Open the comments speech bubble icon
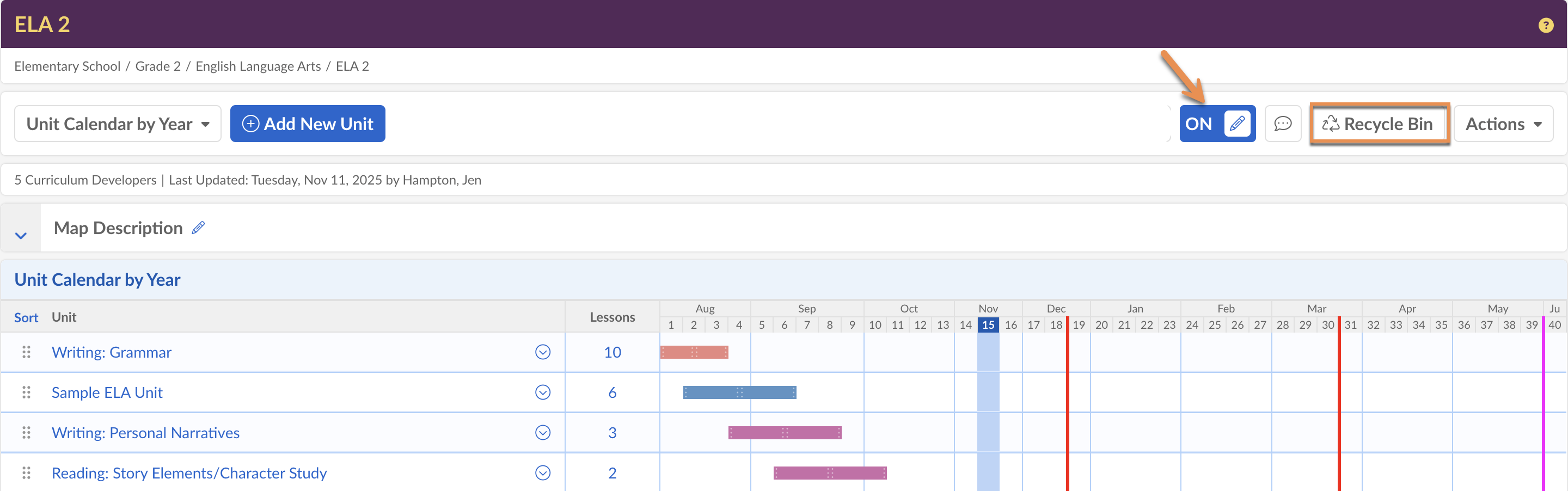Screen dimensions: 1568x491 click(1283, 124)
